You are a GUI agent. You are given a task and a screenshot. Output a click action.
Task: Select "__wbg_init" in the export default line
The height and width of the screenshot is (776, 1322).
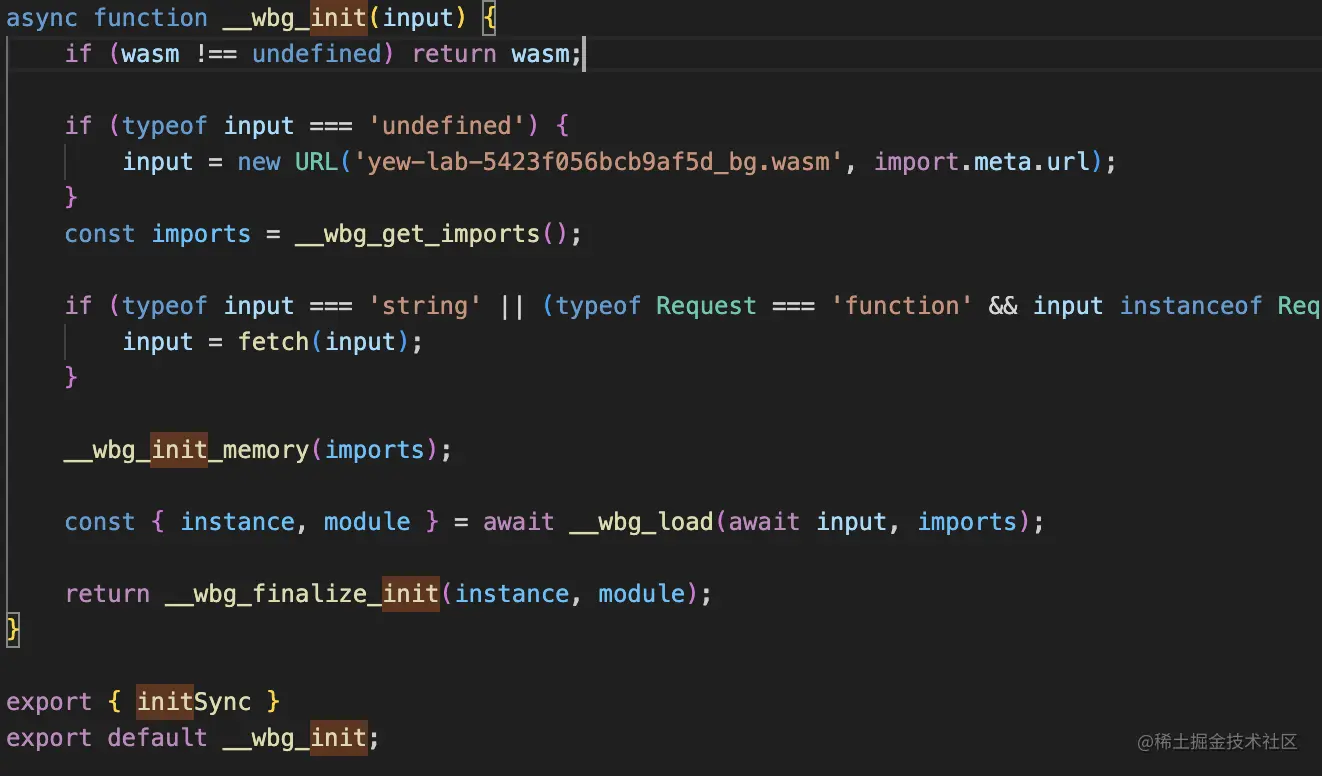(295, 738)
